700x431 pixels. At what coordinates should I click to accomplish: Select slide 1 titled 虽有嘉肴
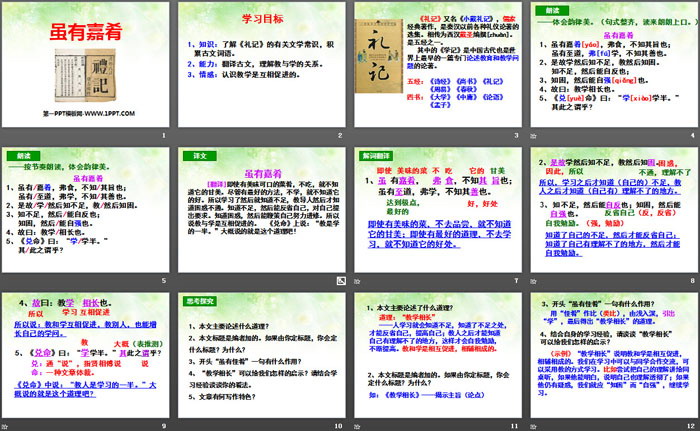85,65
